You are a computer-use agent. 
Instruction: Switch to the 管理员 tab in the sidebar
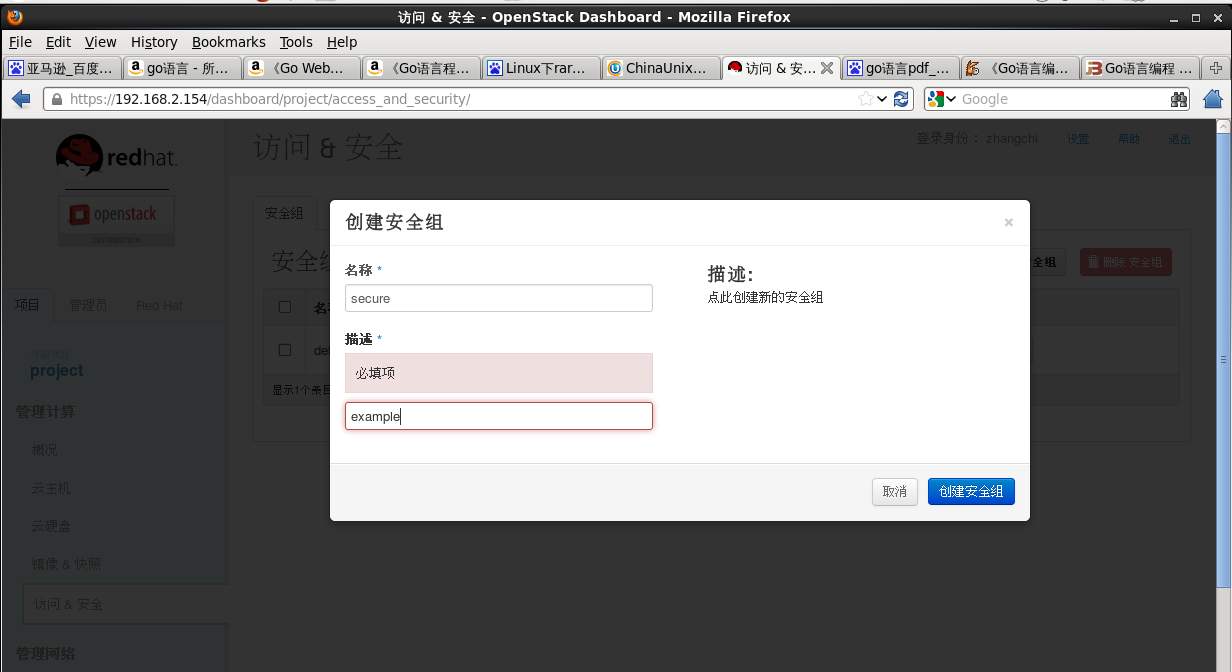tap(87, 305)
